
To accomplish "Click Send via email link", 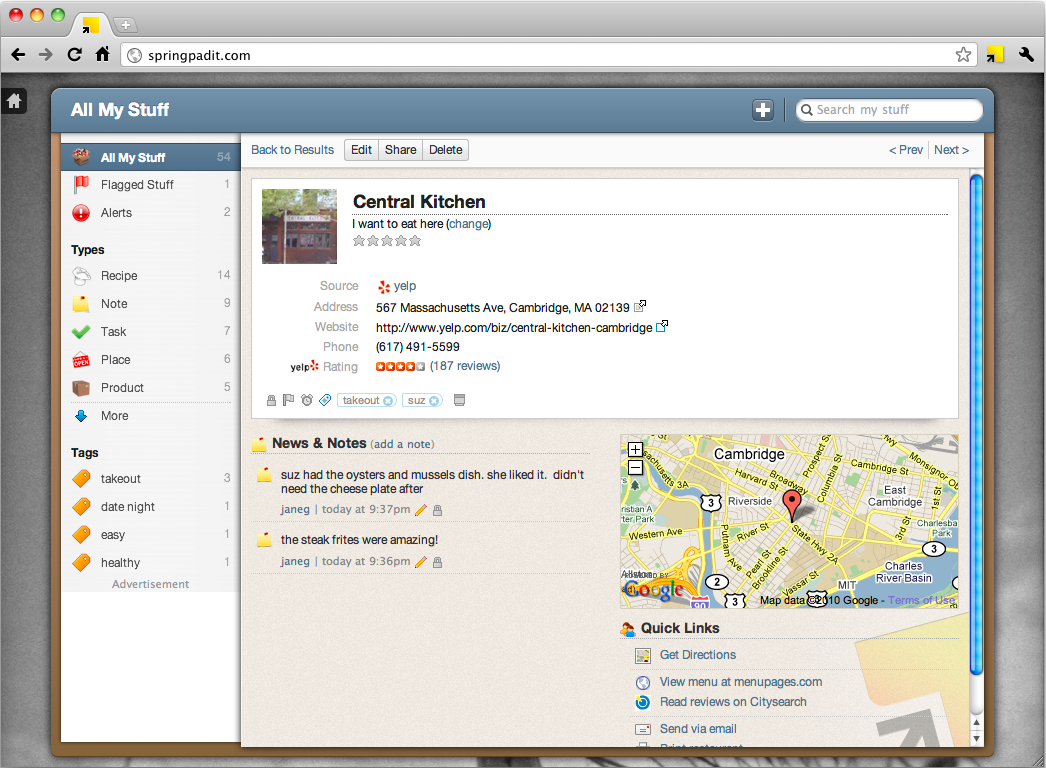I will click(x=698, y=729).
